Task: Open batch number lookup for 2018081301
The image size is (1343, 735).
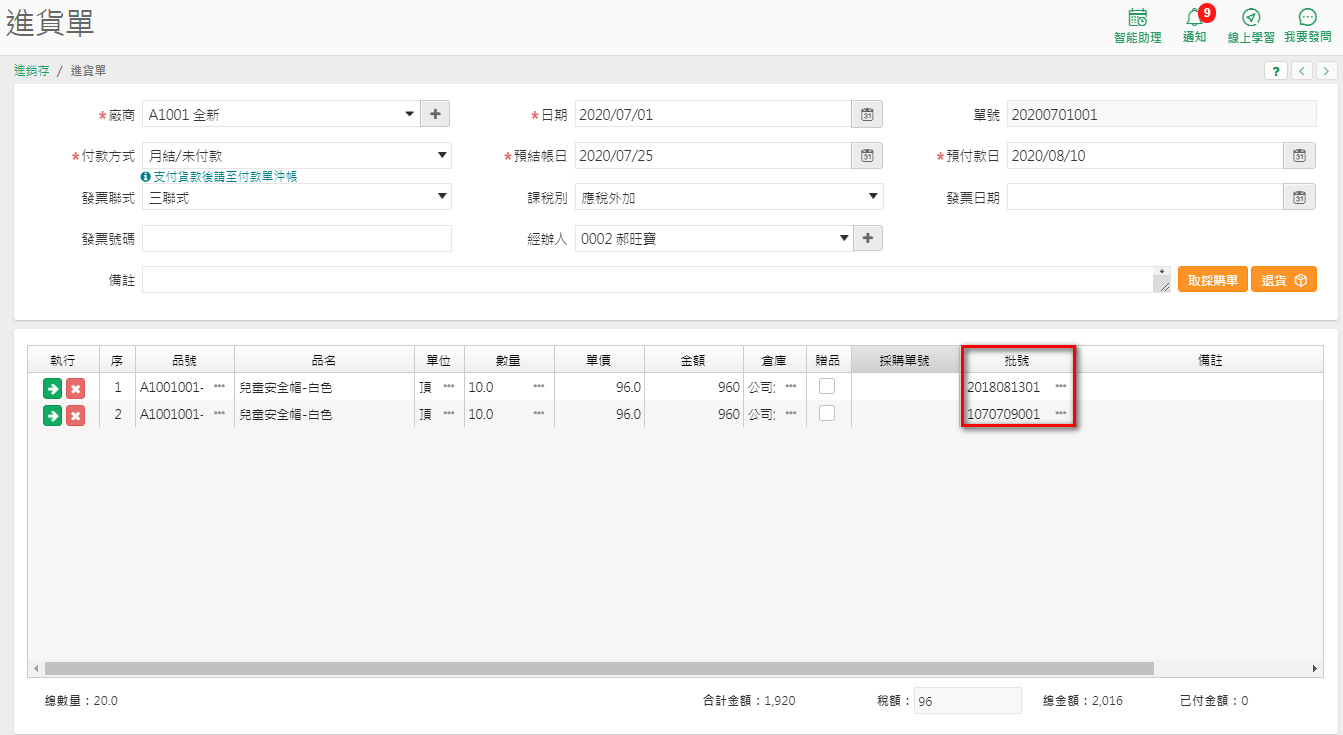Action: tap(1060, 386)
